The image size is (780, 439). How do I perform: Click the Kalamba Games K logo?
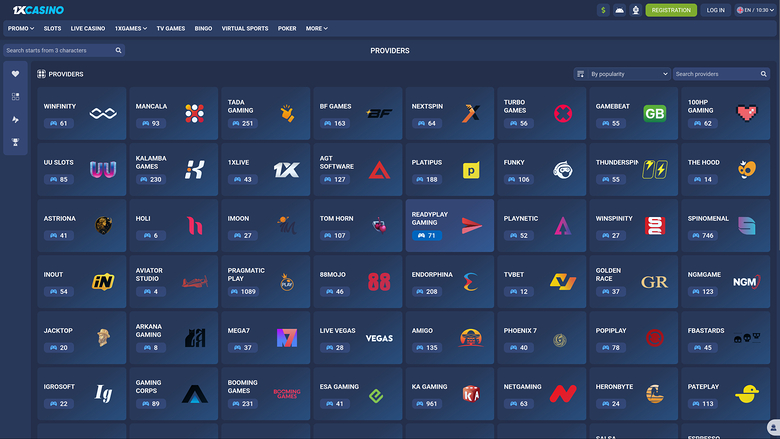[195, 170]
